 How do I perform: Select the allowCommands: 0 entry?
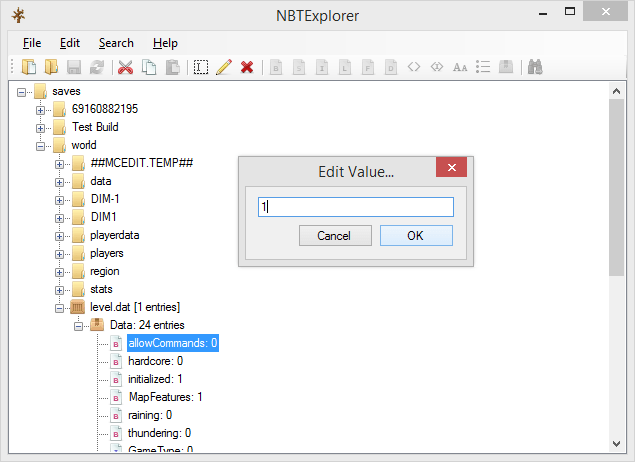coord(173,343)
